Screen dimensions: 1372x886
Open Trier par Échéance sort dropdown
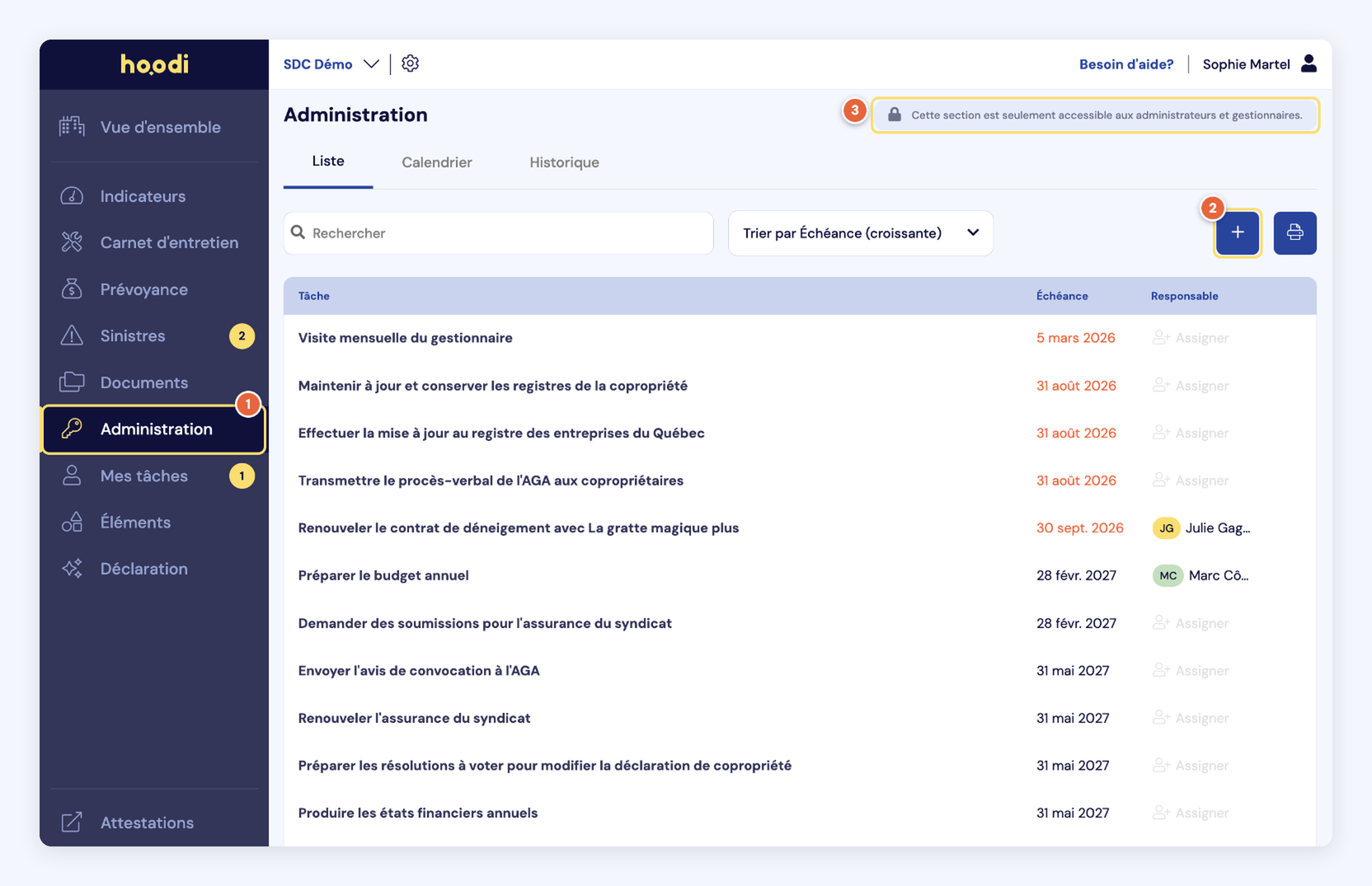[860, 233]
